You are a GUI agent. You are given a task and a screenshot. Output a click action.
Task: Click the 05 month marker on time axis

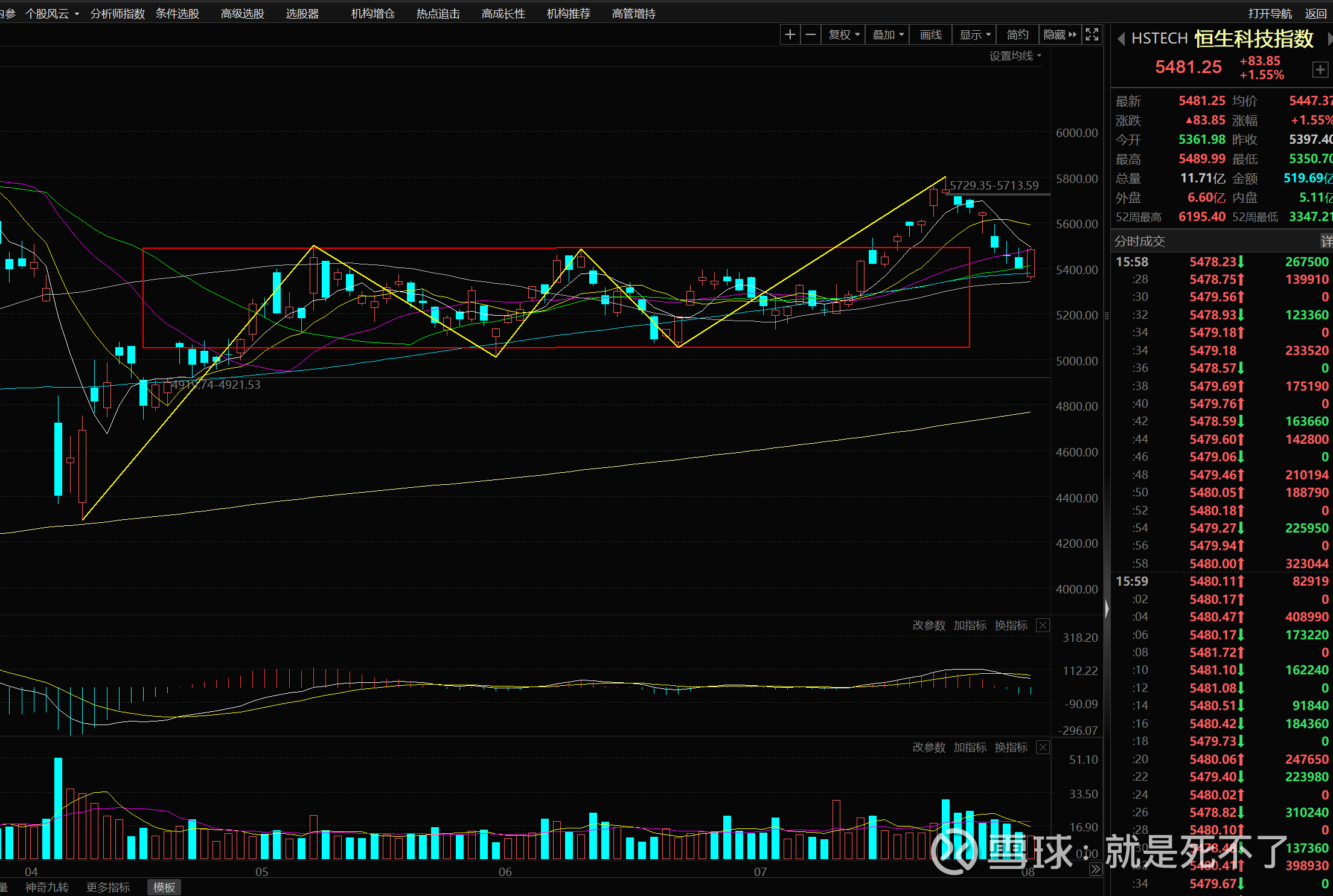pyautogui.click(x=261, y=872)
